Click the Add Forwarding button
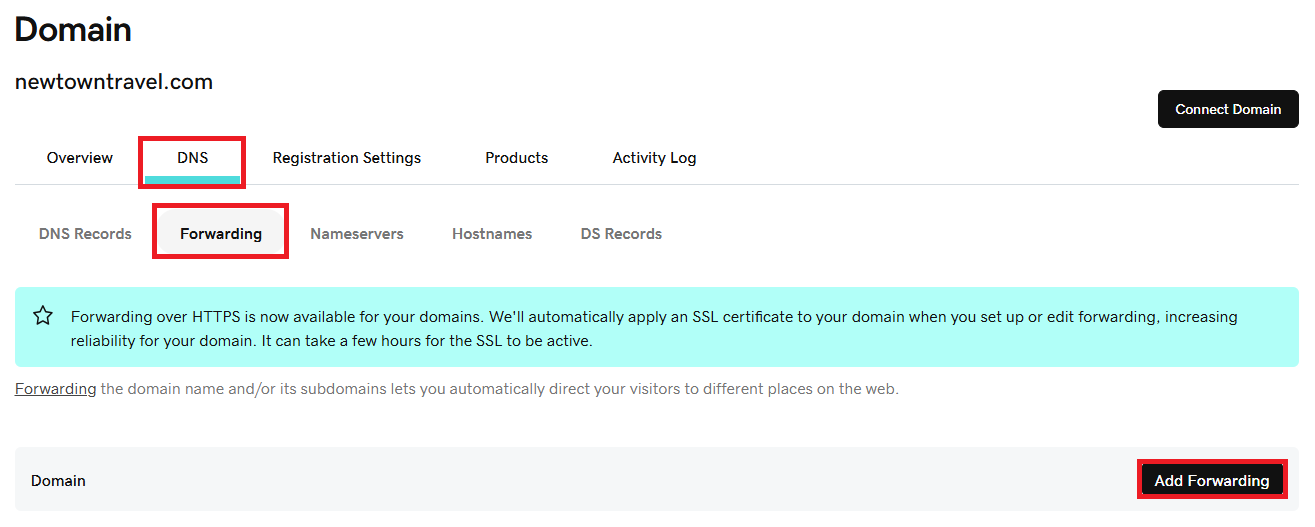The width and height of the screenshot is (1315, 527). (x=1211, y=481)
